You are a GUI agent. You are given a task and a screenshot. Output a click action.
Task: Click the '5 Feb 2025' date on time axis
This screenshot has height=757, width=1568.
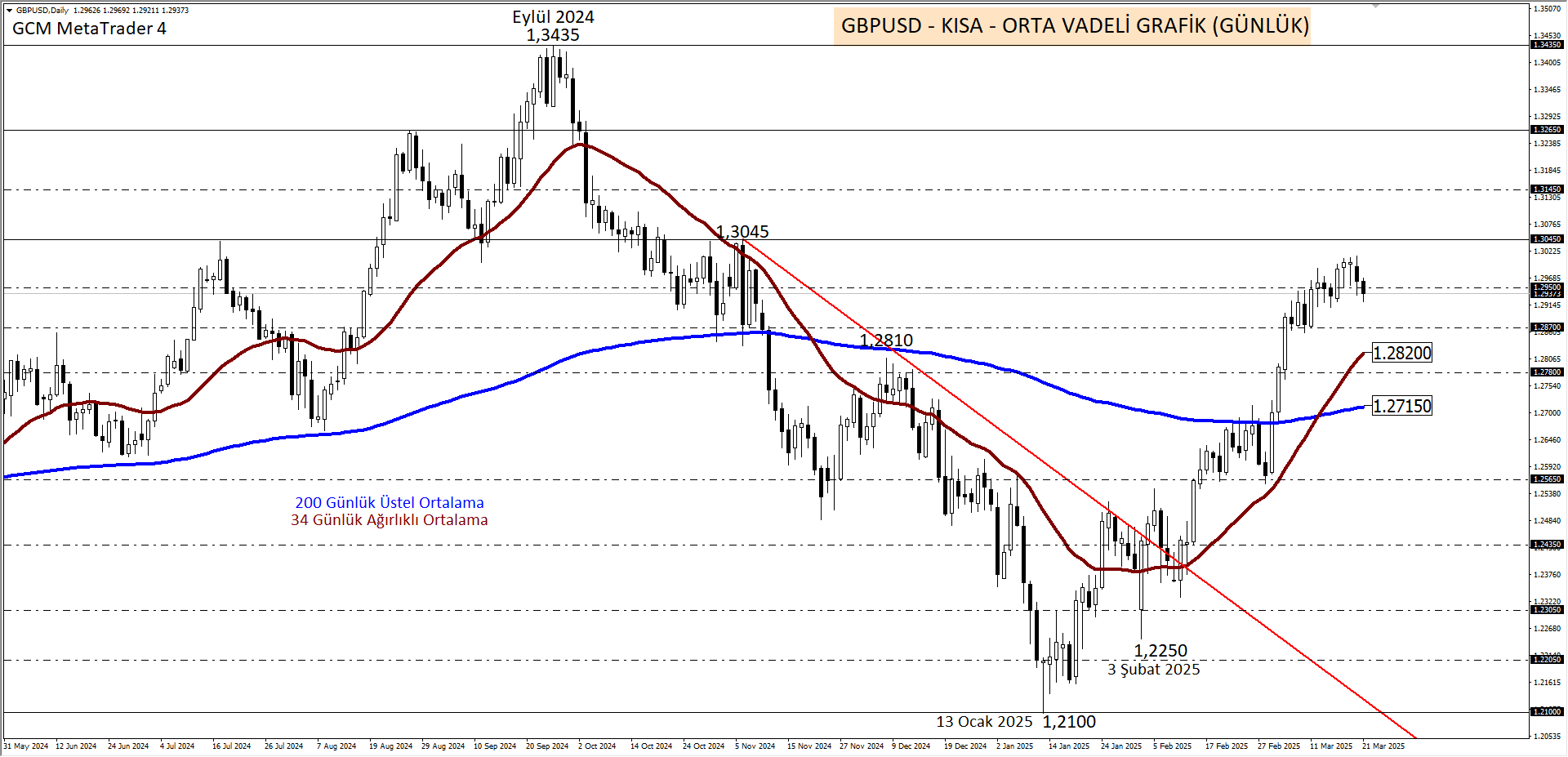[x=1173, y=746]
